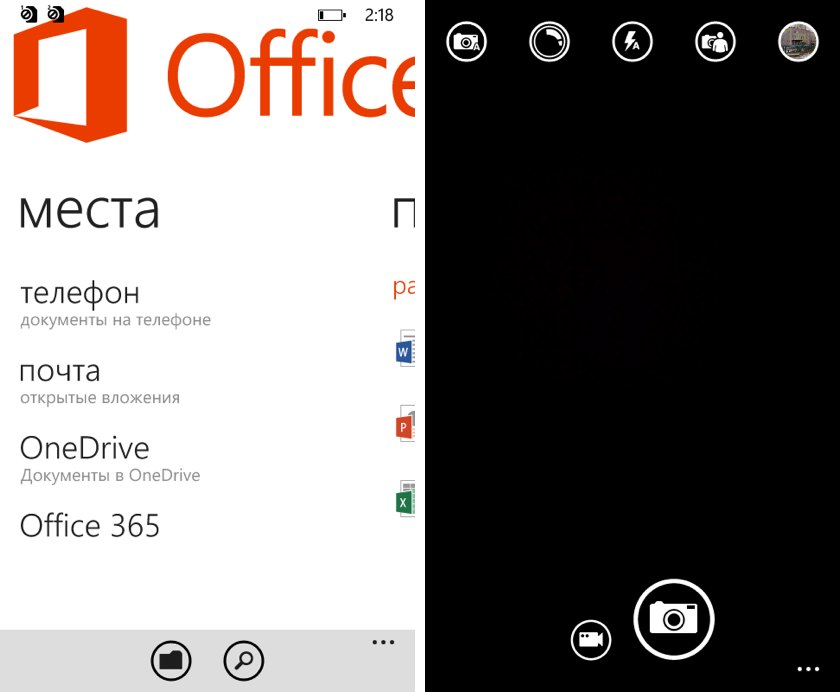Tap the Office logo at top
The height and width of the screenshot is (692, 840).
click(x=70, y=74)
